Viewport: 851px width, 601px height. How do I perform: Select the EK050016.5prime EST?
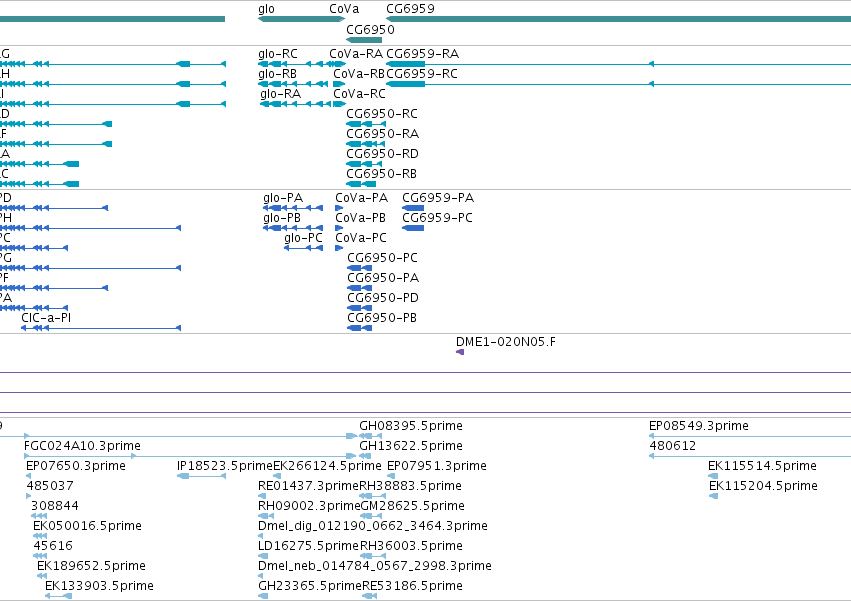coord(40,536)
